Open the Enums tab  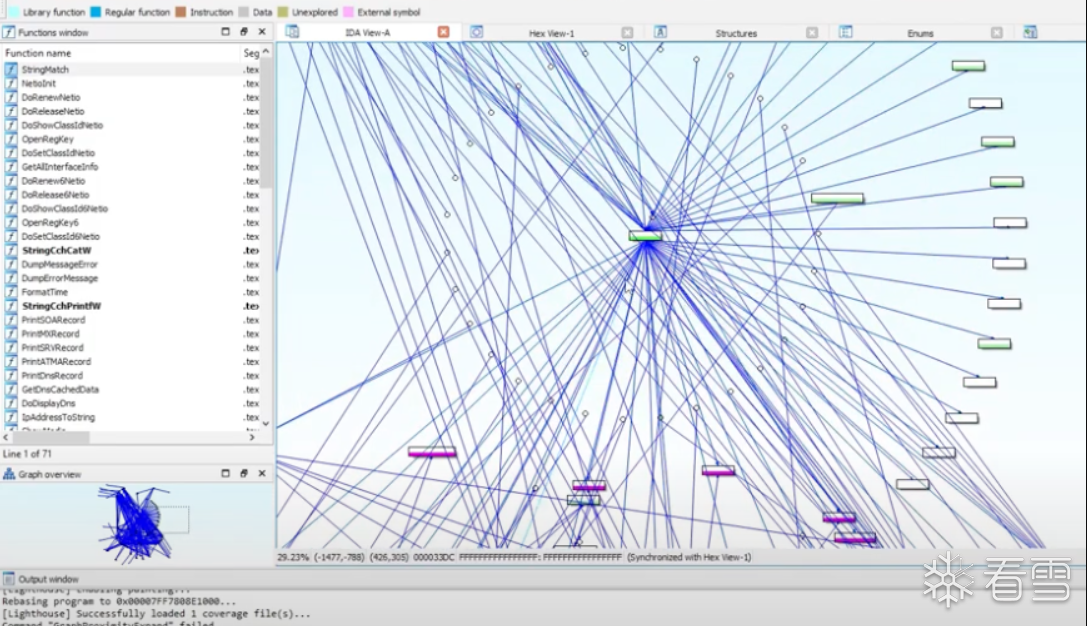(920, 33)
